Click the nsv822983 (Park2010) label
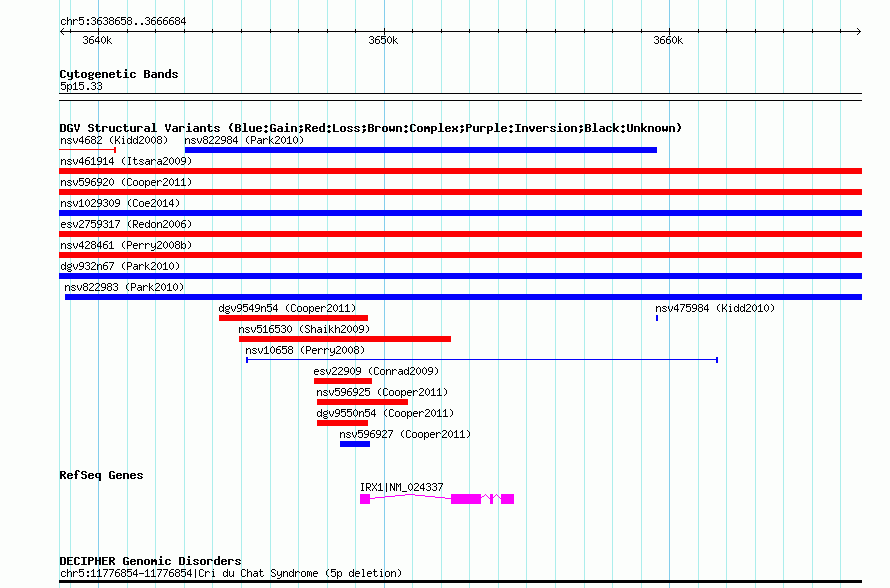890x588 pixels. click(x=124, y=287)
